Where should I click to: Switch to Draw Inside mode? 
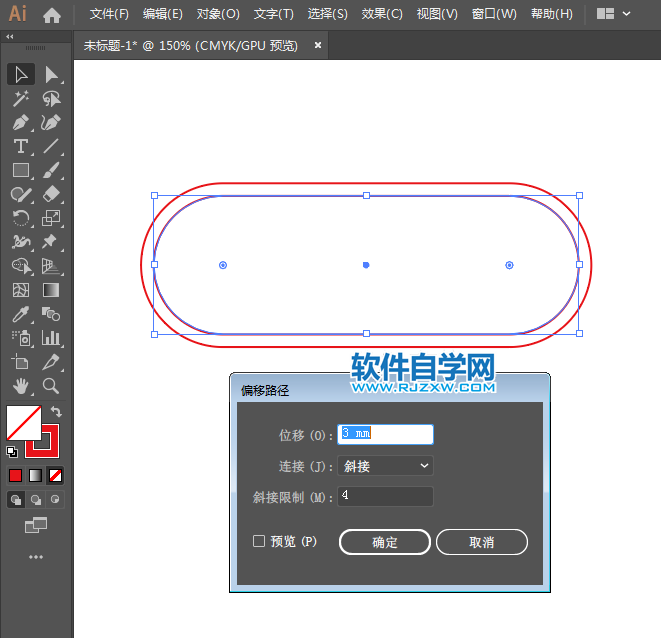tap(55, 500)
